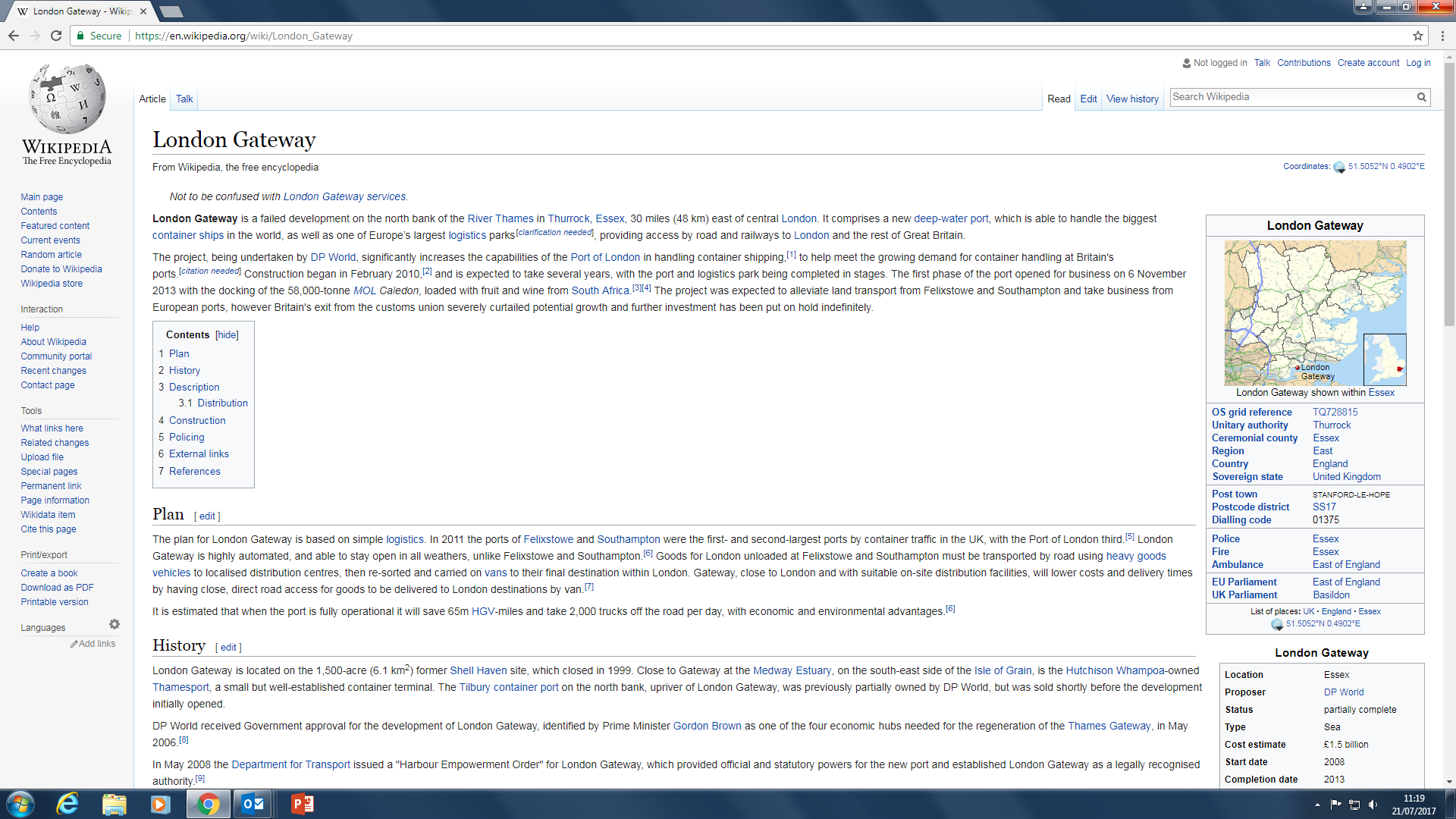1456x819 pixels.
Task: Open a new browser tab
Action: click(x=171, y=11)
